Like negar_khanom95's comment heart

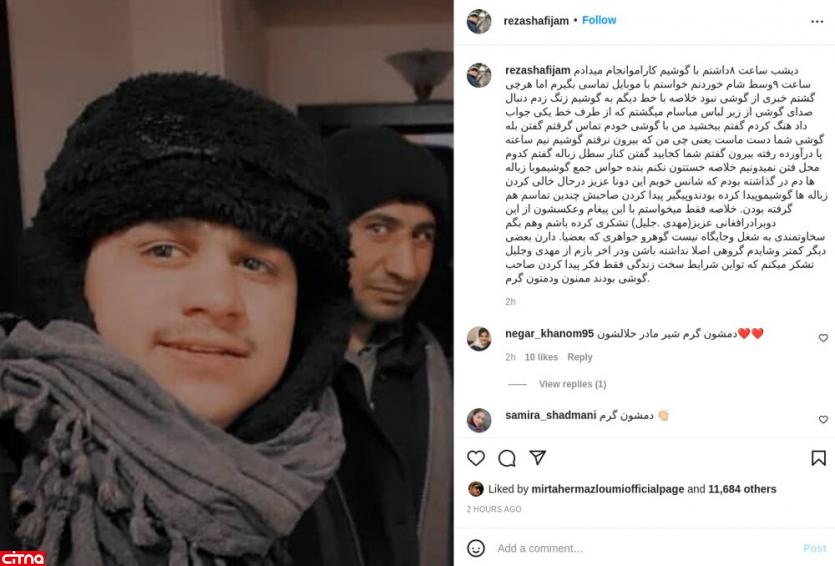tap(823, 338)
